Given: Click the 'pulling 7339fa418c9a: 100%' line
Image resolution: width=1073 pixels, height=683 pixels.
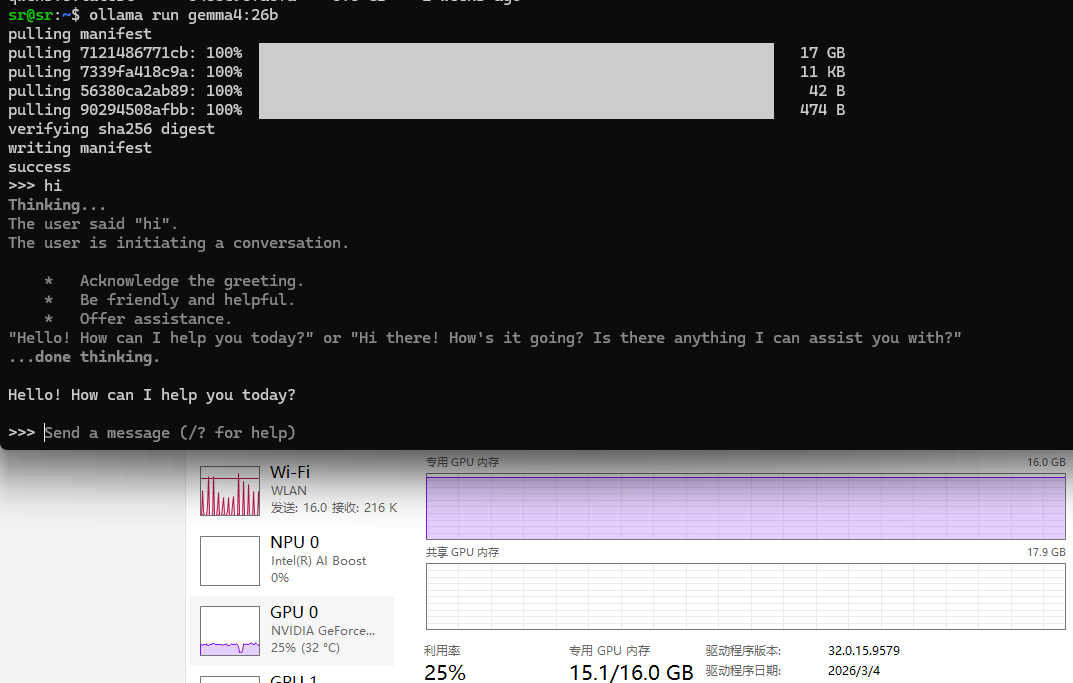Looking at the screenshot, I should click(125, 72).
